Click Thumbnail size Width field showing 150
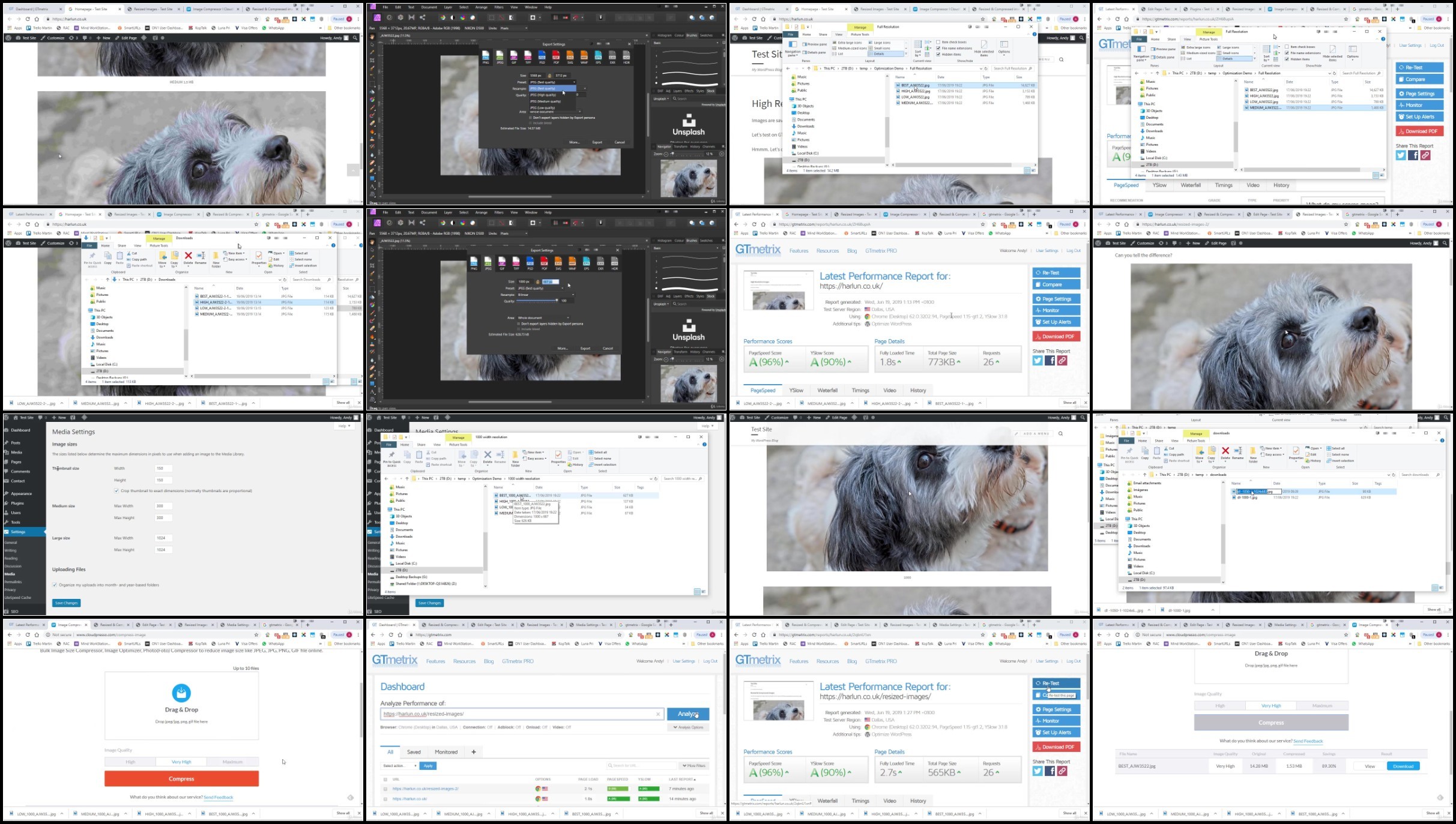The image size is (1456, 824). (163, 469)
